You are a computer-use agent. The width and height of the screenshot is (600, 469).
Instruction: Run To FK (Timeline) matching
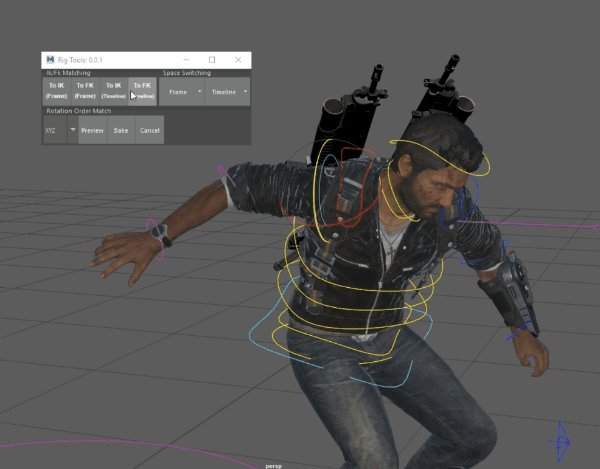142,91
